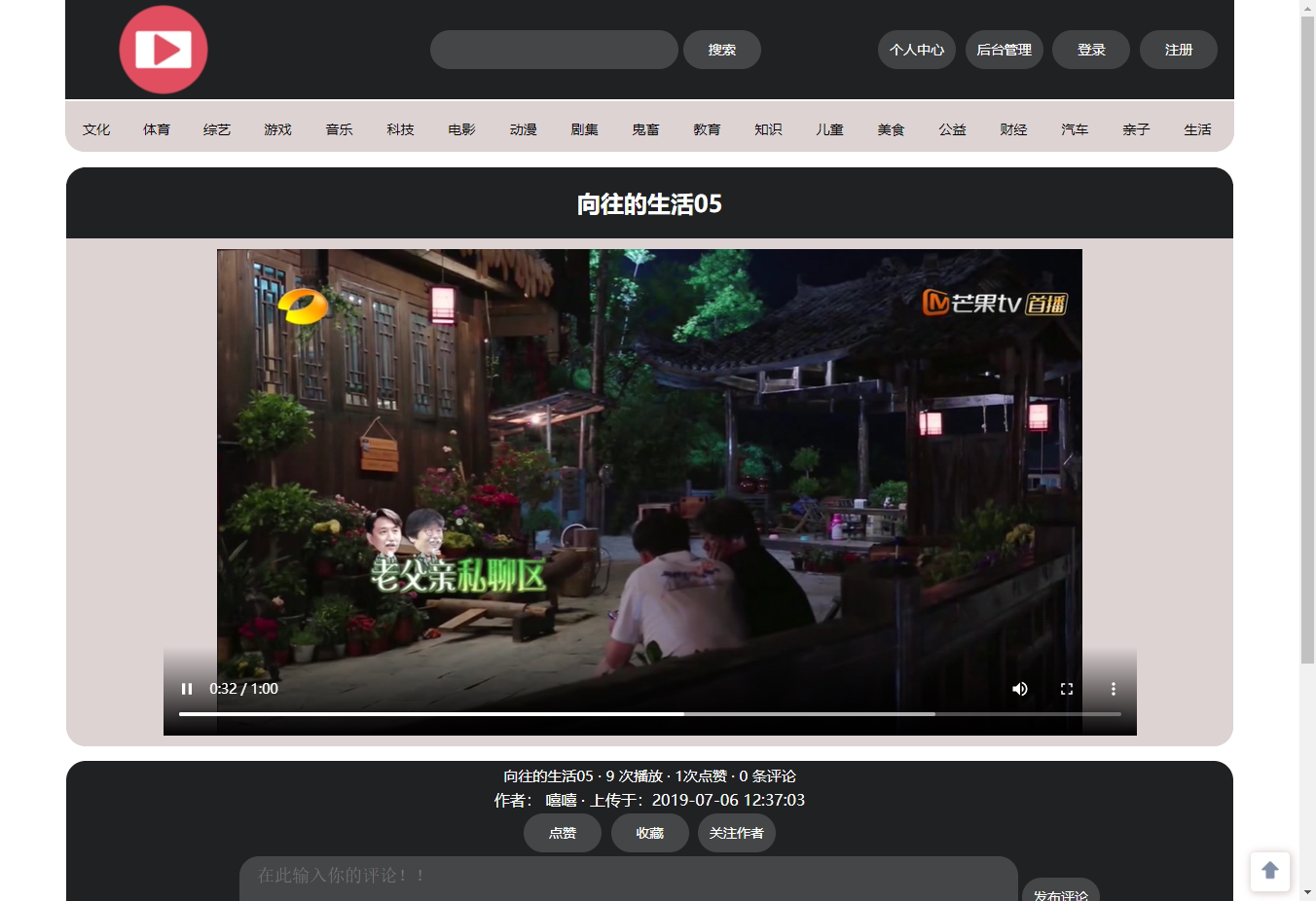Click the 0:32 / 1:00 time display
Viewport: 1316px width, 901px height.
tap(243, 689)
